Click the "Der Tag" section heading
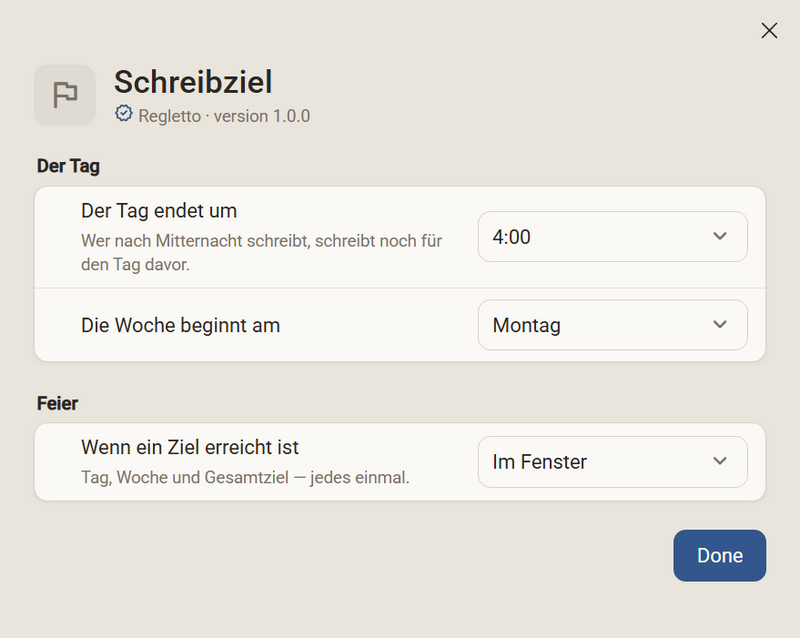800x638 pixels. [68, 166]
